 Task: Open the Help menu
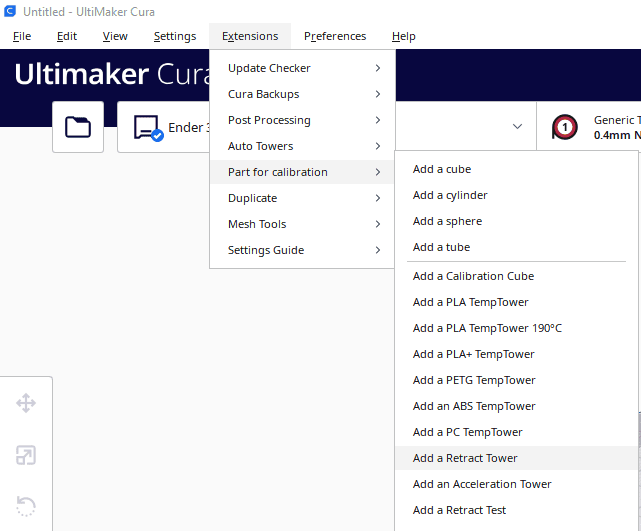click(403, 36)
